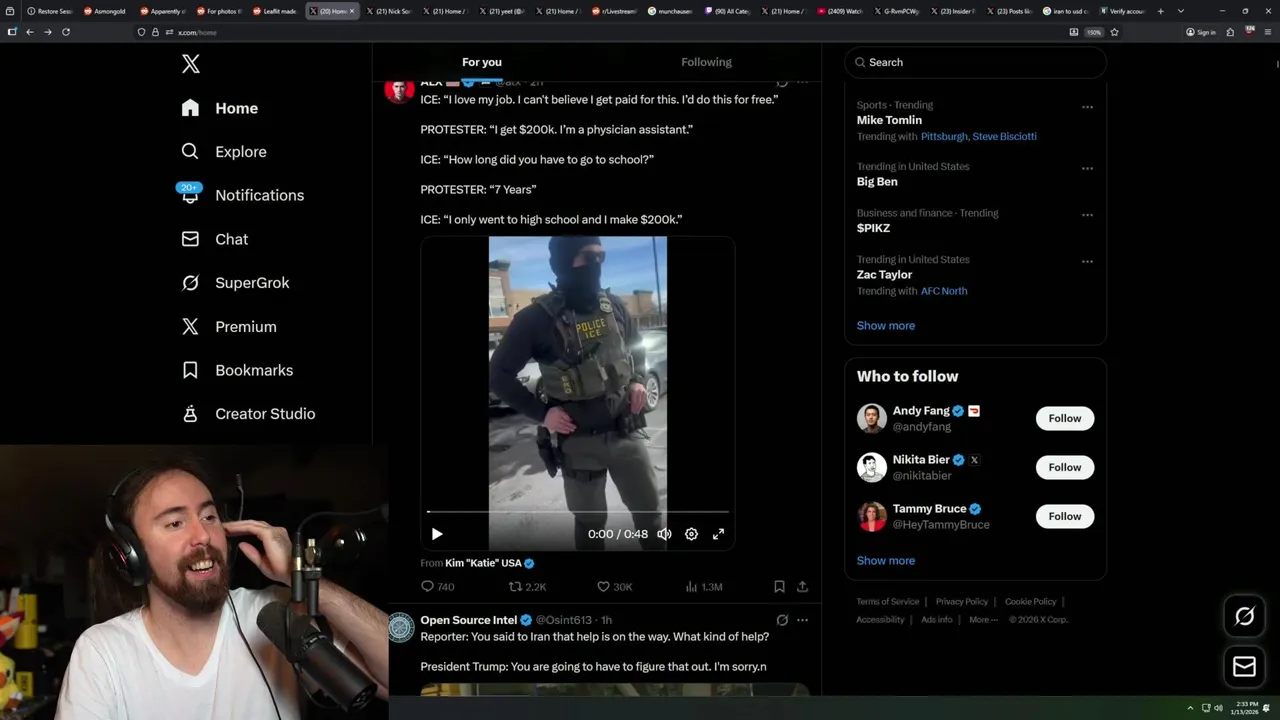Open more options on the ALX post

802,82
